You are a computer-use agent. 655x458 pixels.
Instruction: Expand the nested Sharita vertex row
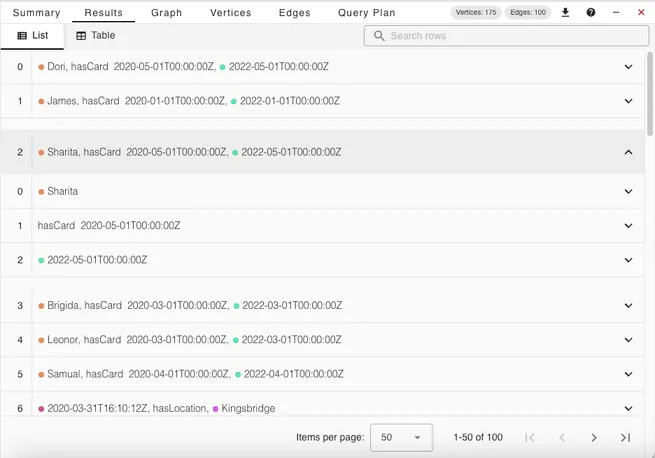click(x=628, y=191)
